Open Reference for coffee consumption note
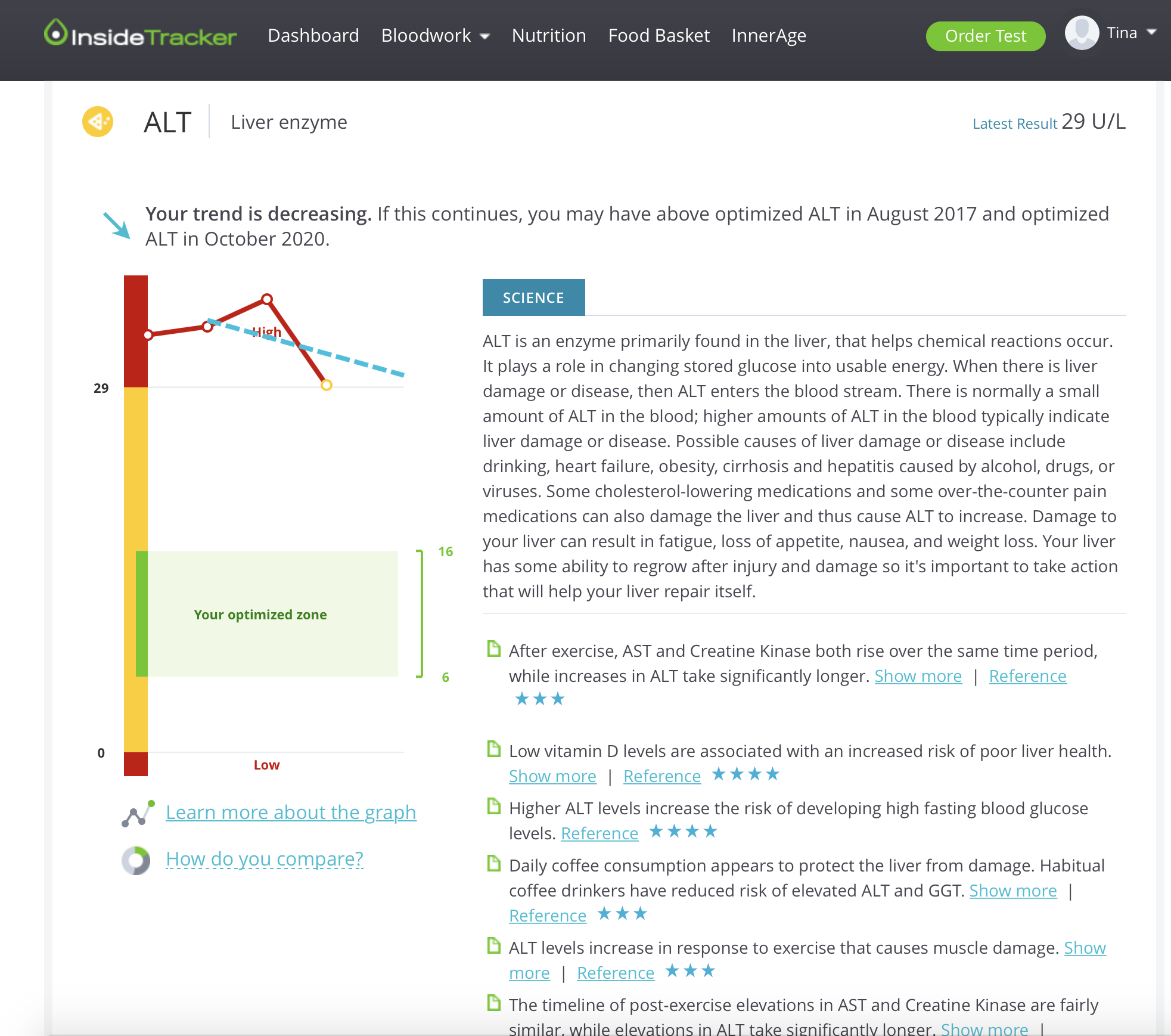1171x1036 pixels. (548, 916)
